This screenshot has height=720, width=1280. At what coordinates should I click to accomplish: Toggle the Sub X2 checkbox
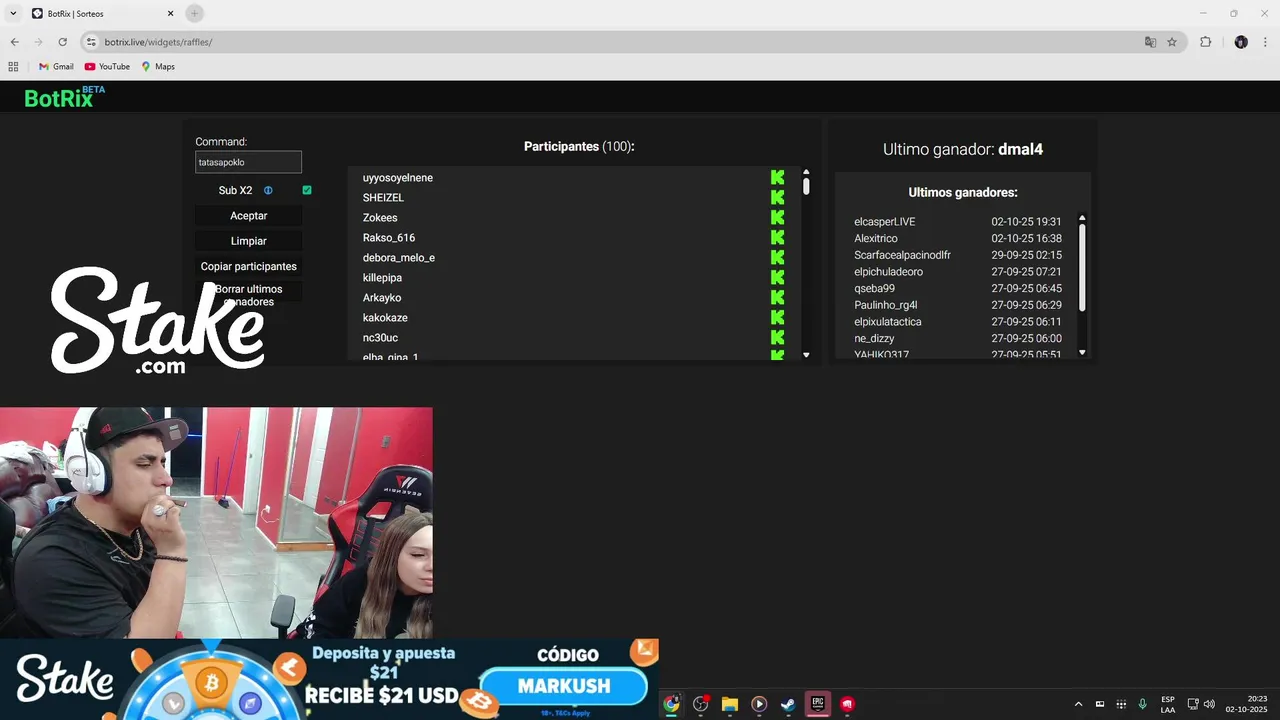click(307, 190)
